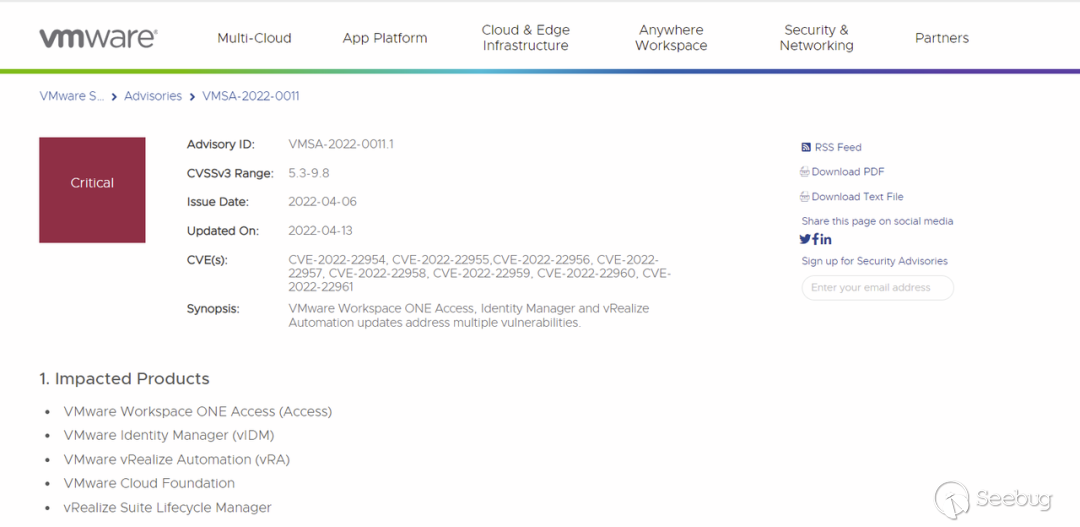Share page on LinkedIn
1080x527 pixels.
tap(826, 240)
